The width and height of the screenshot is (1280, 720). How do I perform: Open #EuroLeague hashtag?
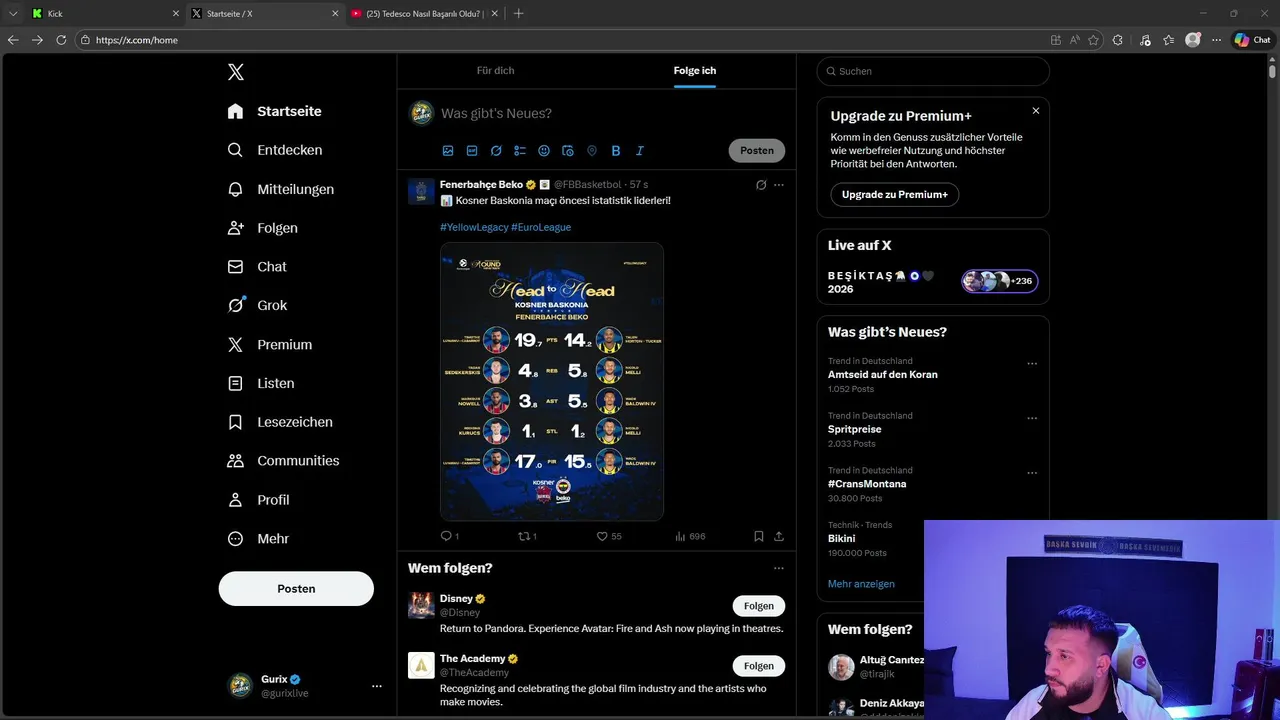(x=541, y=227)
